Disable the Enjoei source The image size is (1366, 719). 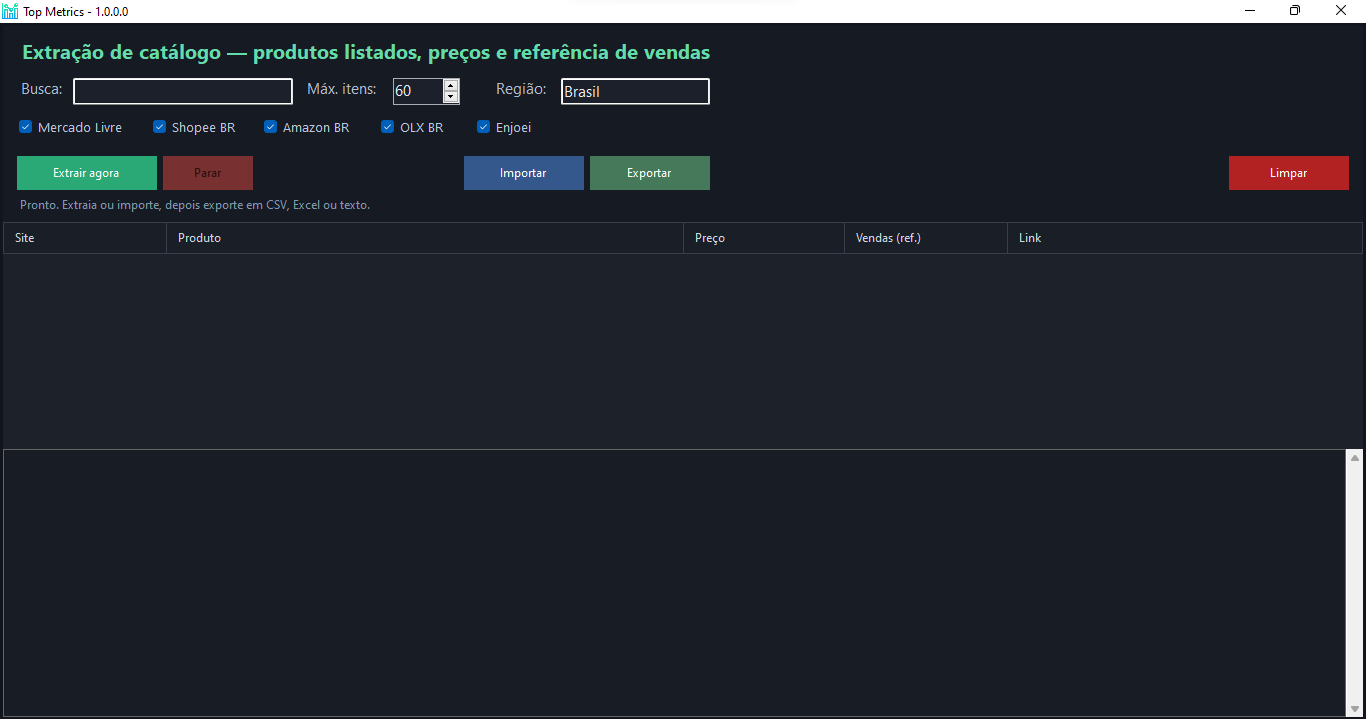[483, 127]
